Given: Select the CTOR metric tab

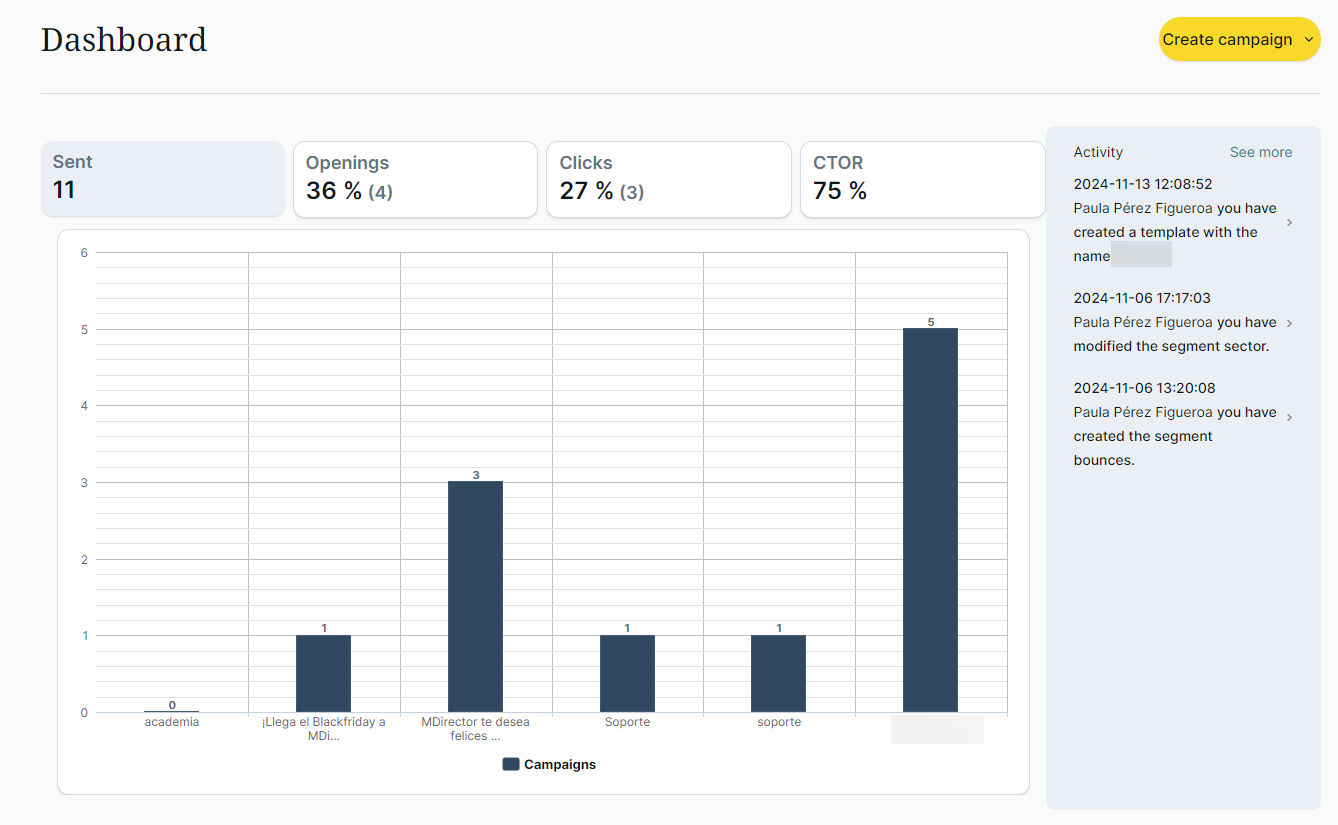Looking at the screenshot, I should 922,178.
